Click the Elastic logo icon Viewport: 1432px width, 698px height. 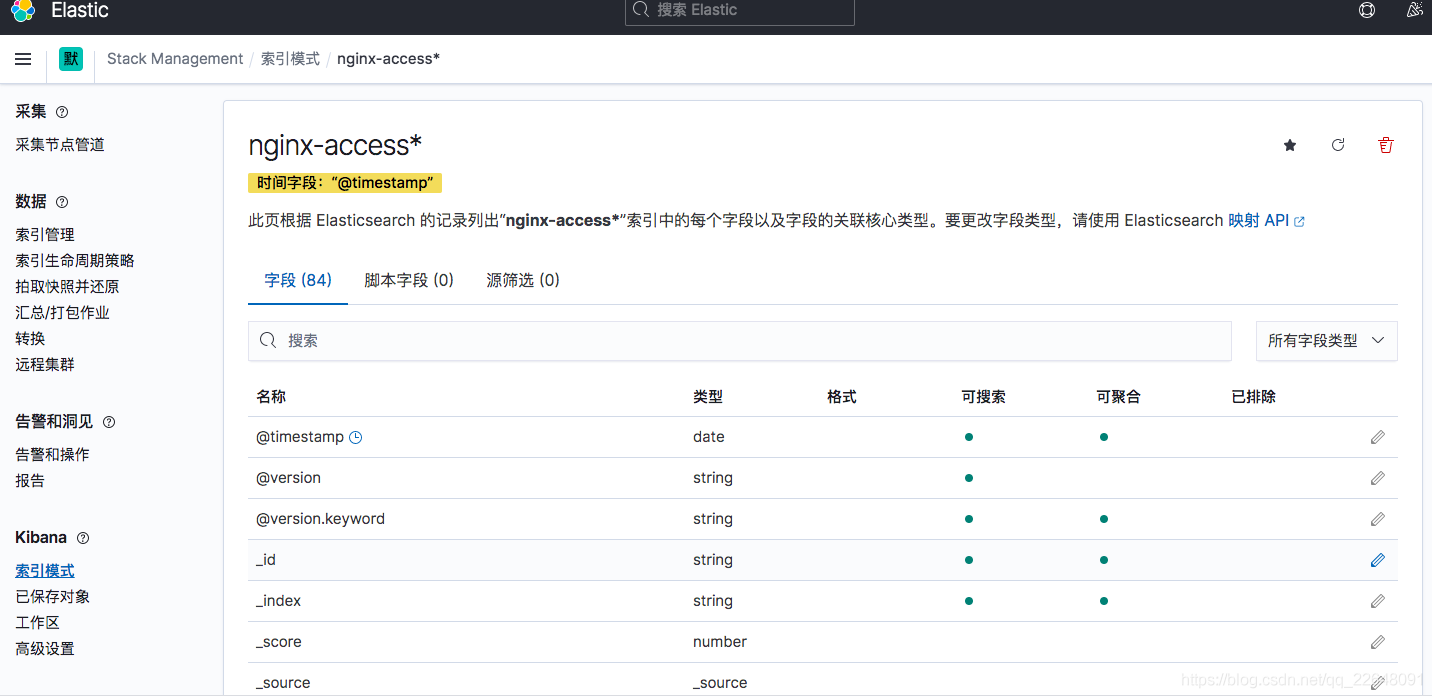[23, 10]
